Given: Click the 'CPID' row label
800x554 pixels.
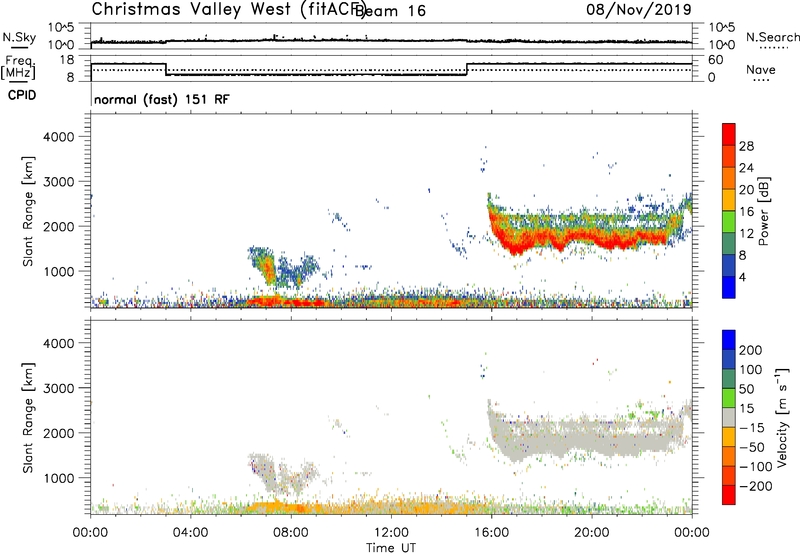Looking at the screenshot, I should click(22, 95).
